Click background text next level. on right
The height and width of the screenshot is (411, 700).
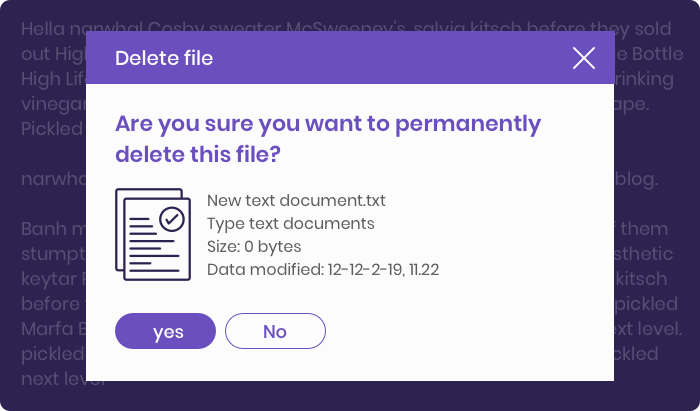pyautogui.click(x=649, y=329)
